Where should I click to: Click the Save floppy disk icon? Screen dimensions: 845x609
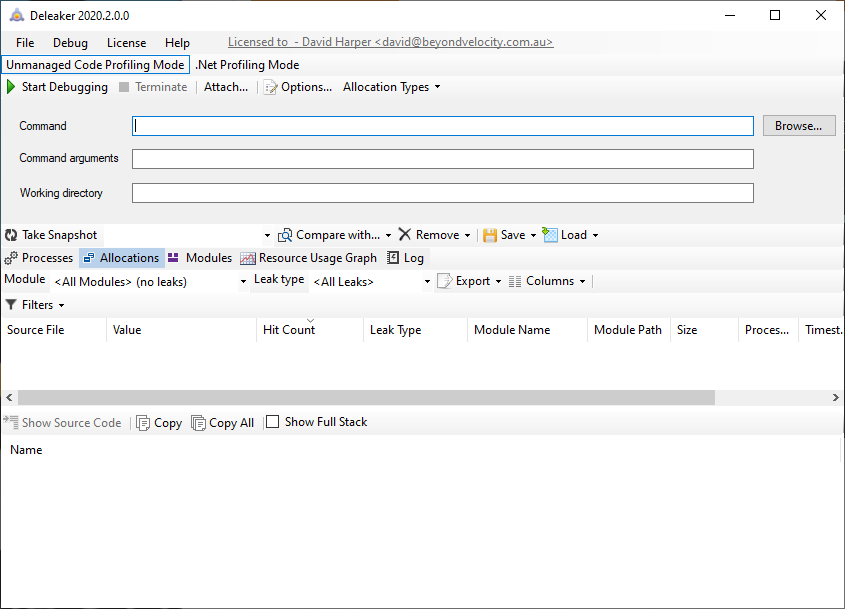[490, 236]
